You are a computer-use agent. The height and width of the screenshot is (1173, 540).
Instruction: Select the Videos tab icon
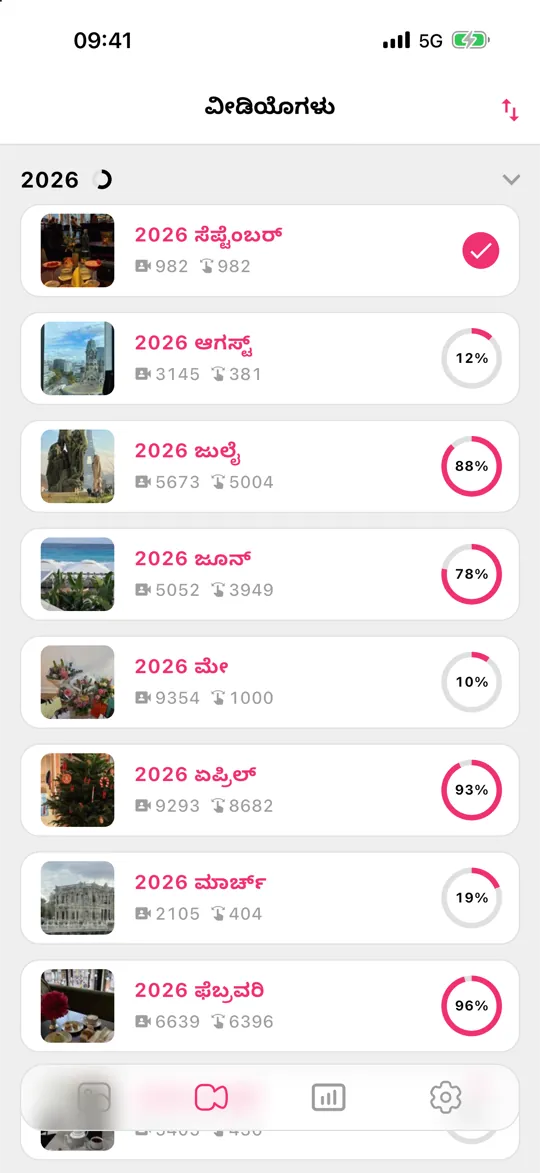(x=211, y=1097)
